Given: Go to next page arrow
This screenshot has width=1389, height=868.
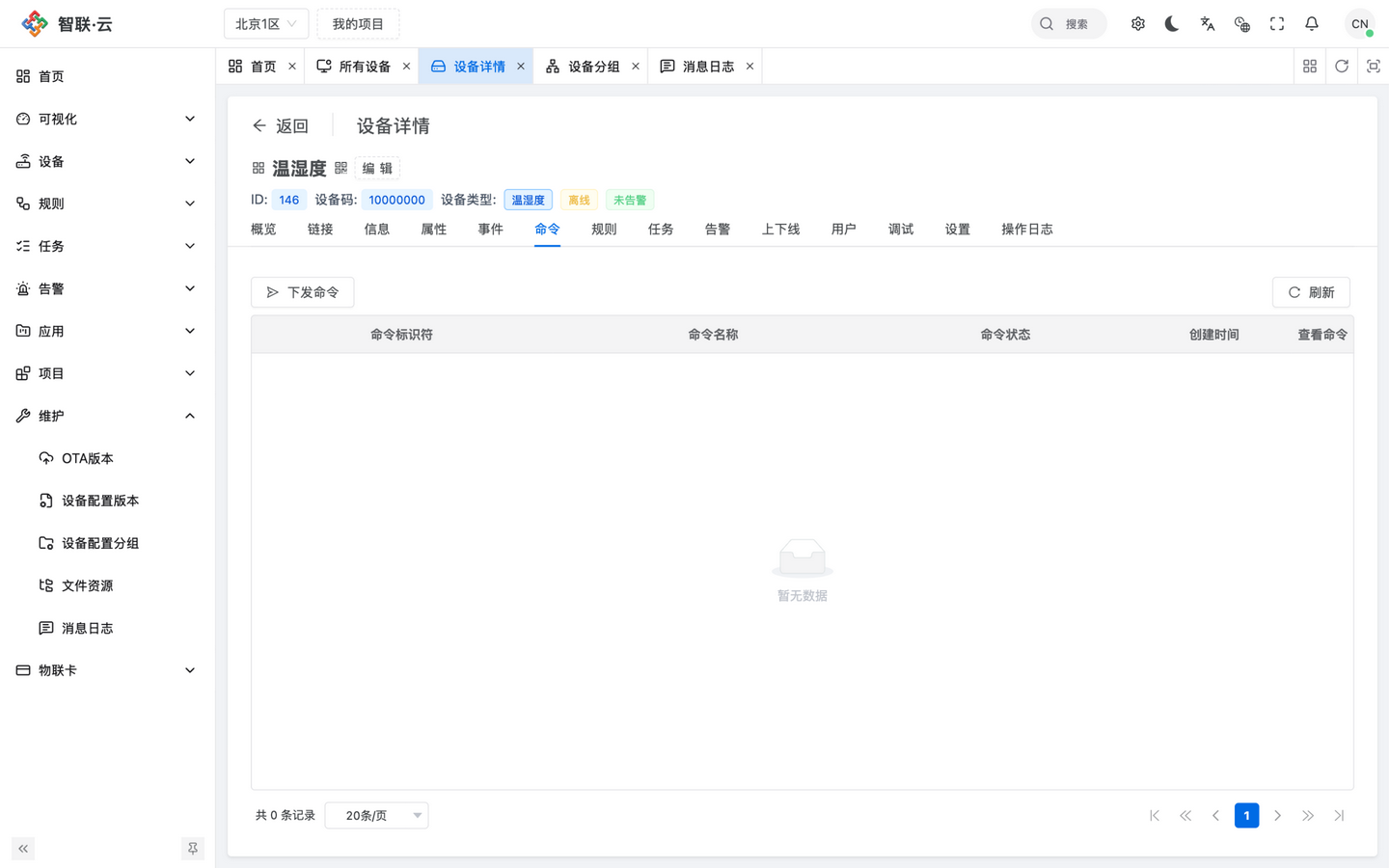Looking at the screenshot, I should point(1277,816).
